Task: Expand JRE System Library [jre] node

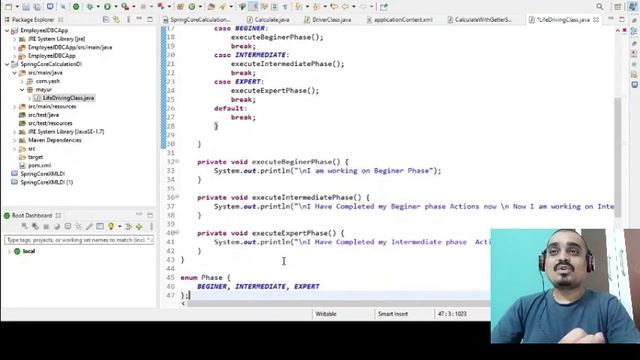Action: [15, 39]
